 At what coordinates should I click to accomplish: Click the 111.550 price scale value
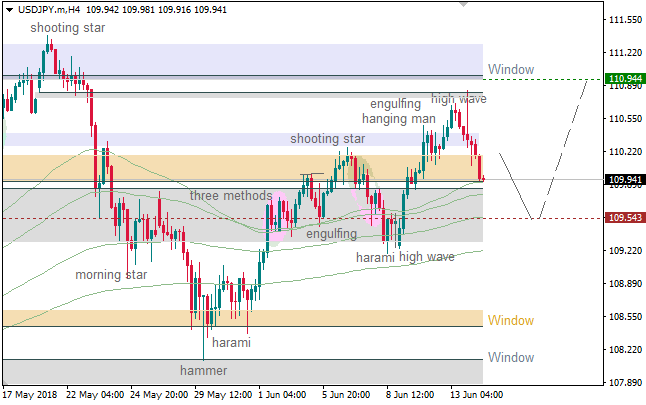(x=625, y=20)
